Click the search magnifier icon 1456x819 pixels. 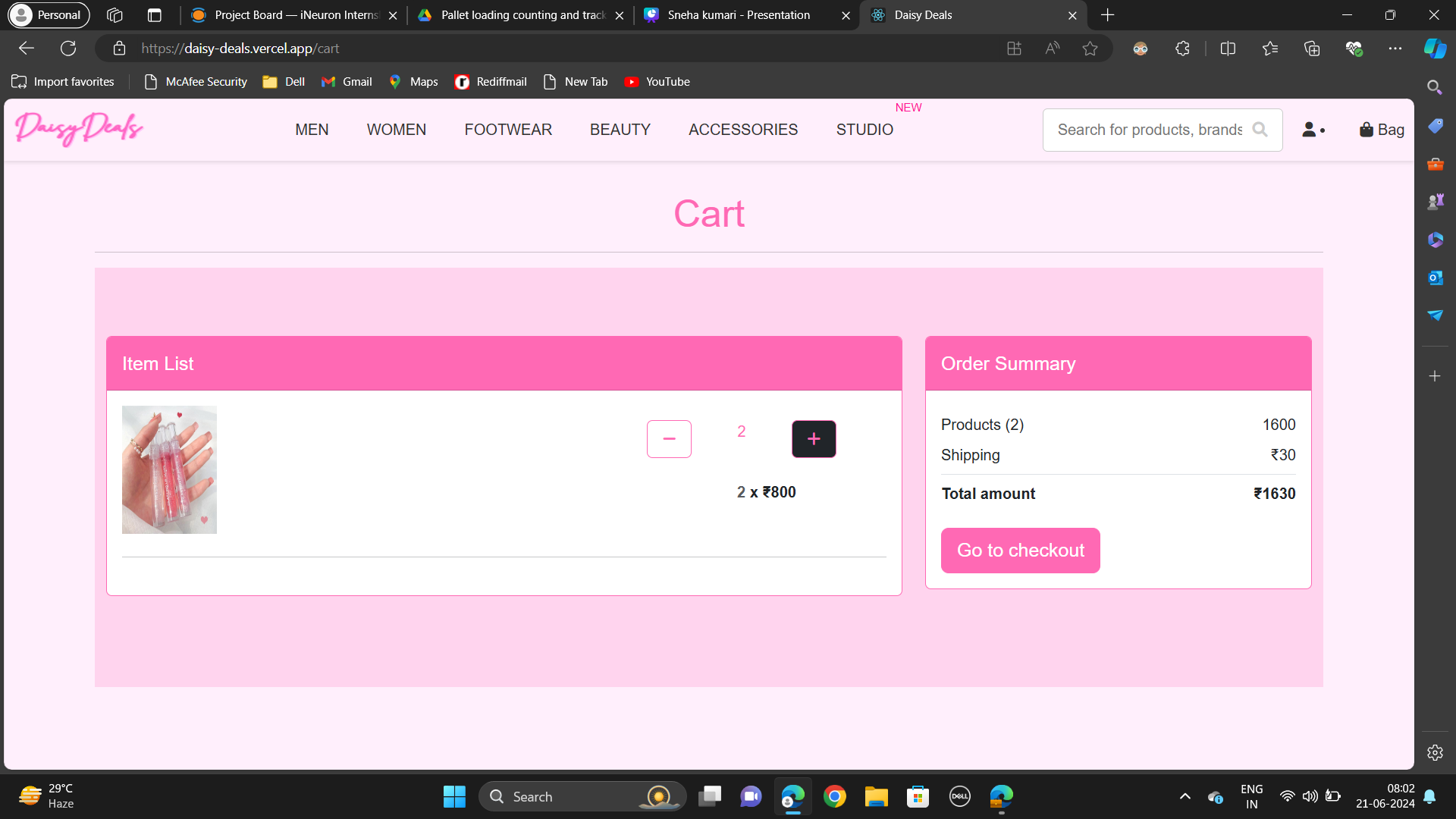click(x=1260, y=130)
